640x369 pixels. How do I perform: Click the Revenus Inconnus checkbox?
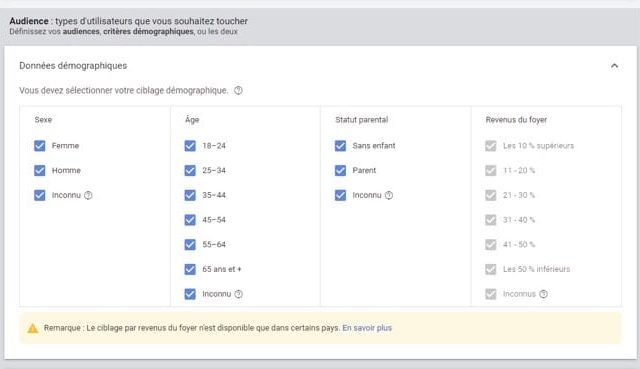(491, 294)
